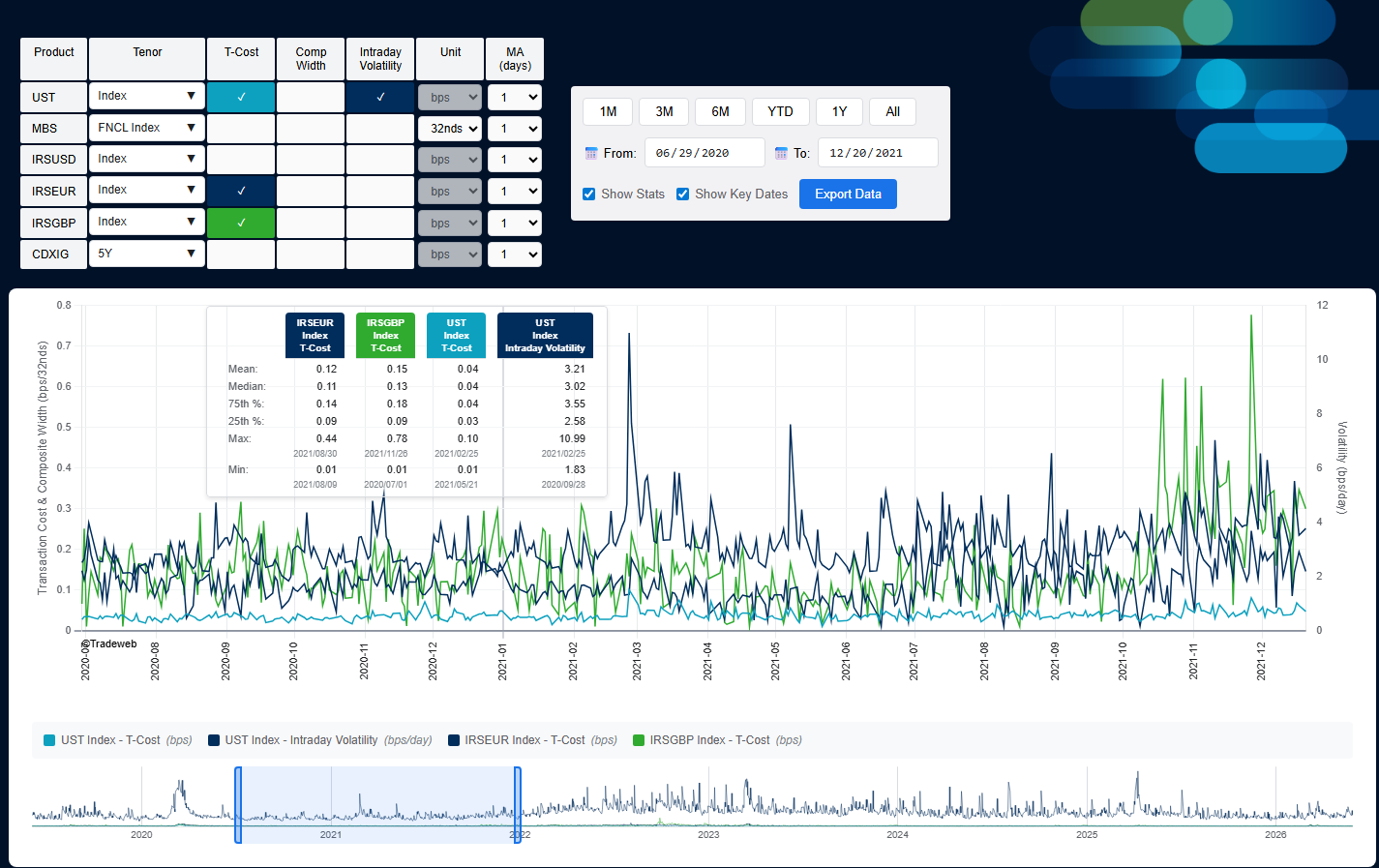The image size is (1379, 868).
Task: Uncheck the Show Key Dates checkbox
Action: [682, 194]
